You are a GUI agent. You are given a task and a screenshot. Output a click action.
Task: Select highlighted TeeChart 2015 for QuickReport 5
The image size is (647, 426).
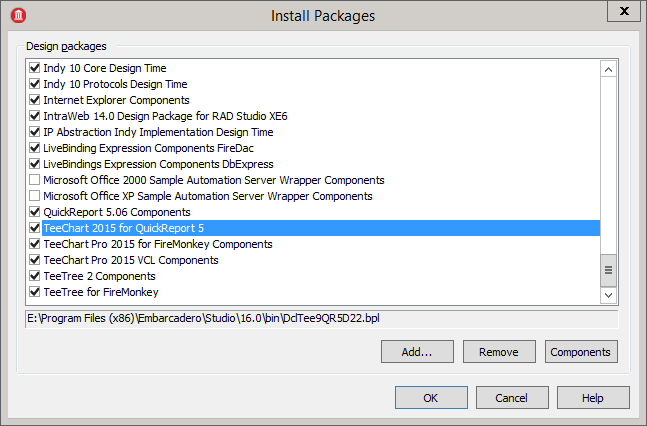pyautogui.click(x=321, y=228)
